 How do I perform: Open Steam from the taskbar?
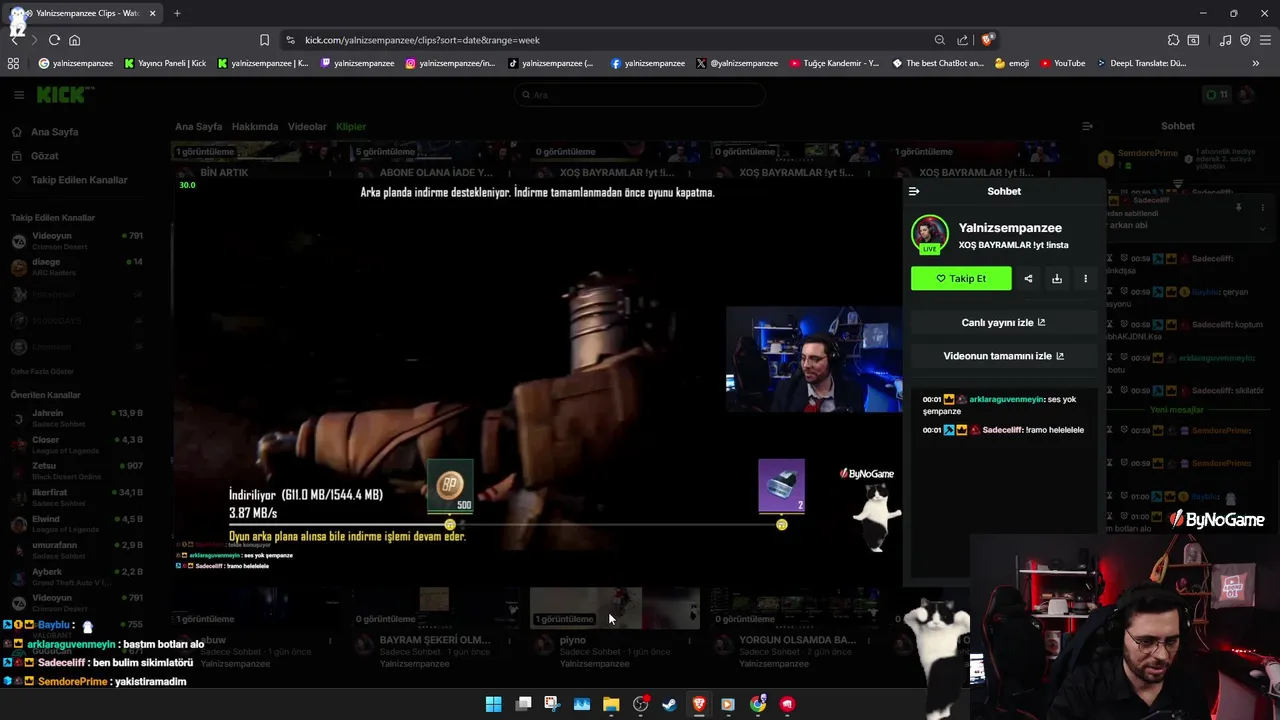coord(669,704)
